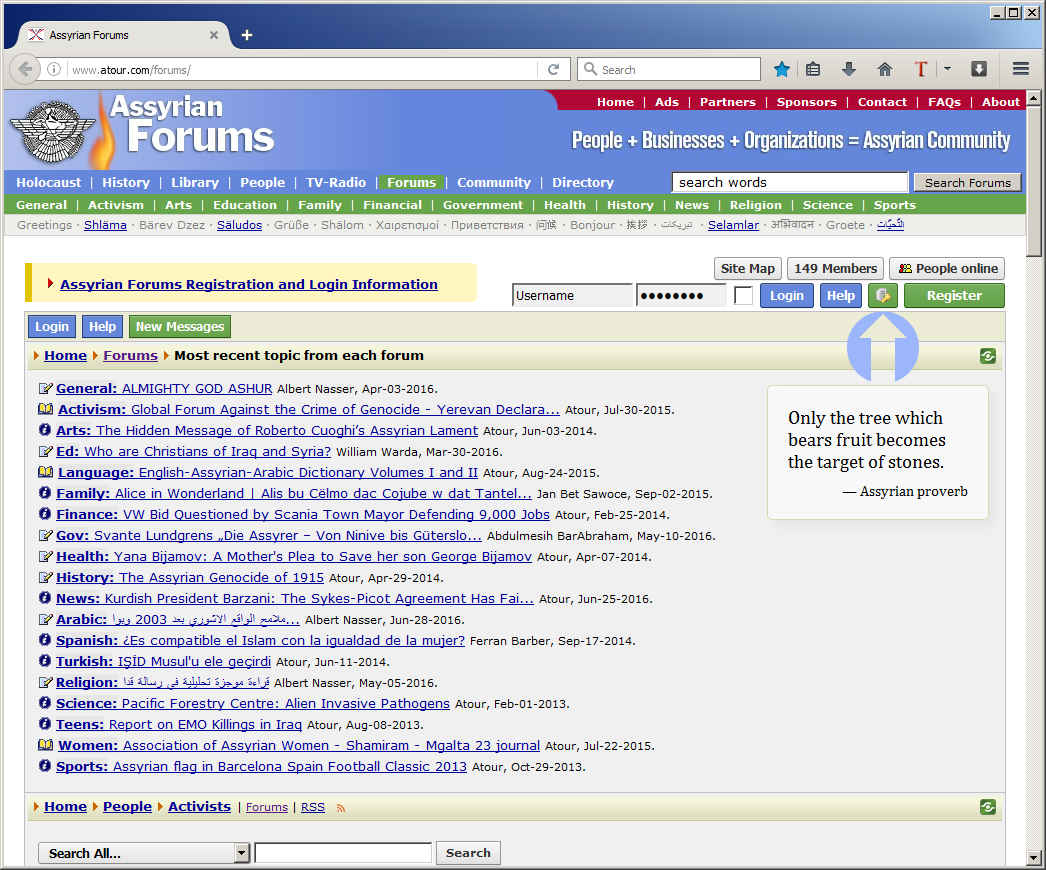The height and width of the screenshot is (870, 1046).
Task: Click the bottom search text field
Action: [343, 853]
